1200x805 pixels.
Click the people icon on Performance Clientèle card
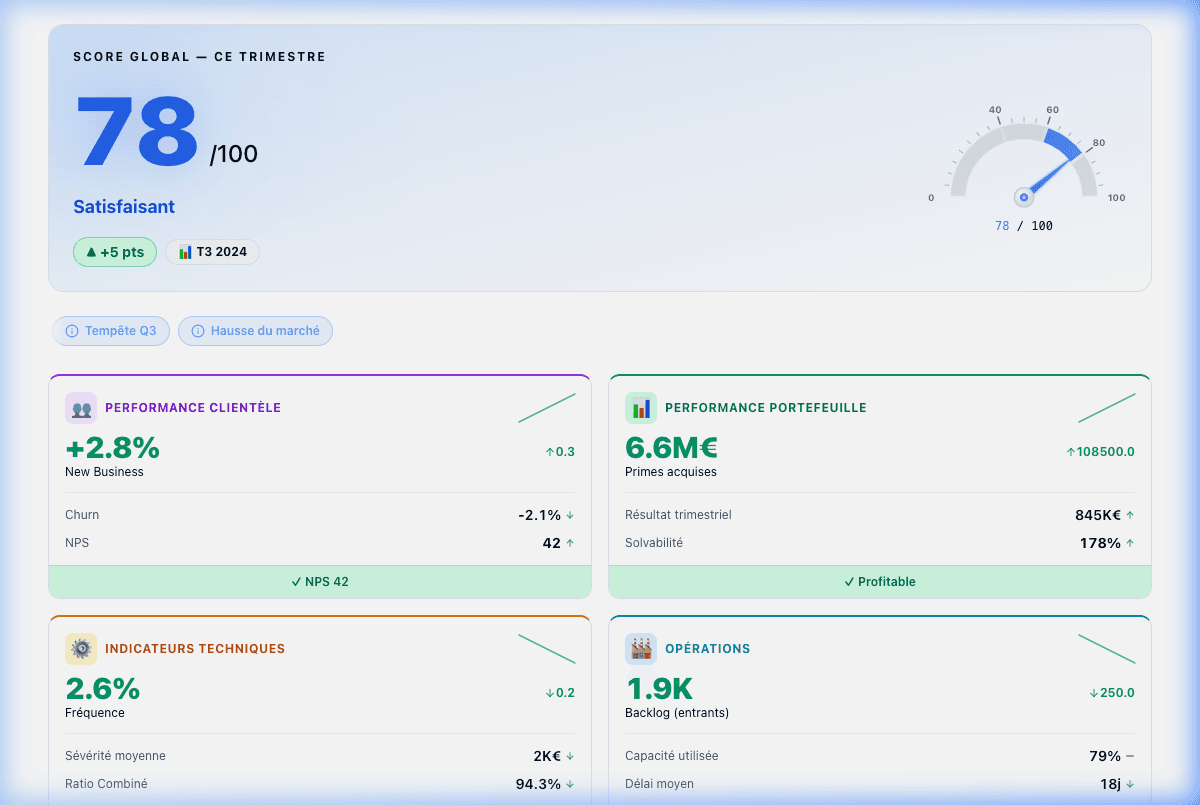pyautogui.click(x=81, y=408)
